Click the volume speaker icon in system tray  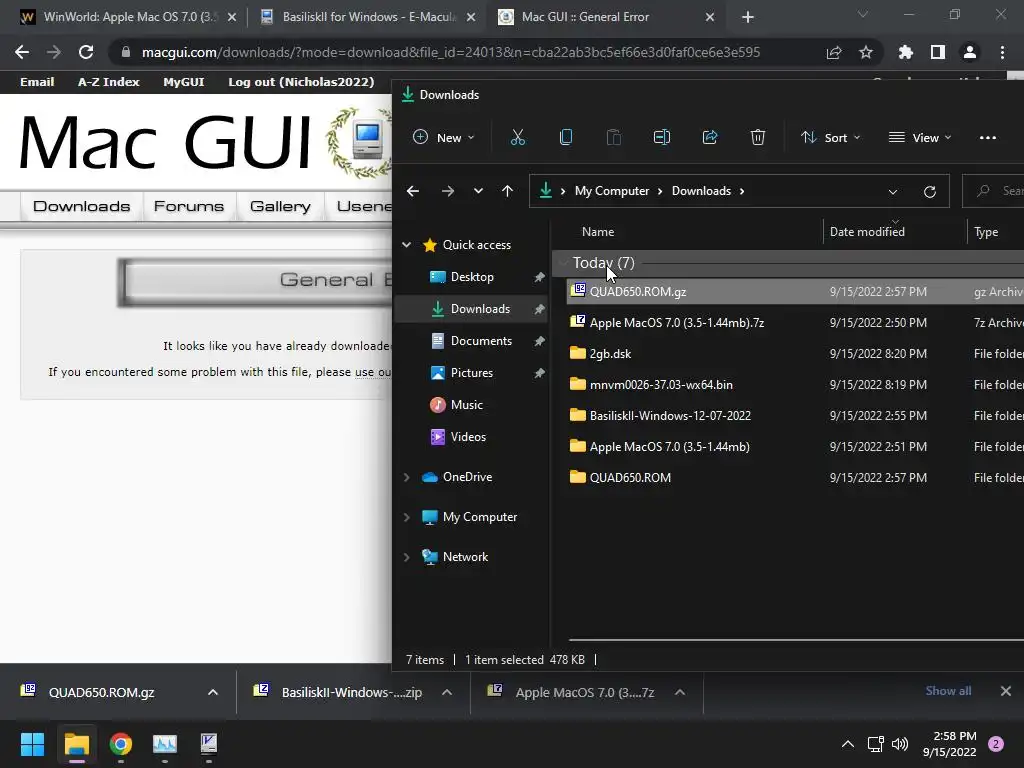[900, 744]
